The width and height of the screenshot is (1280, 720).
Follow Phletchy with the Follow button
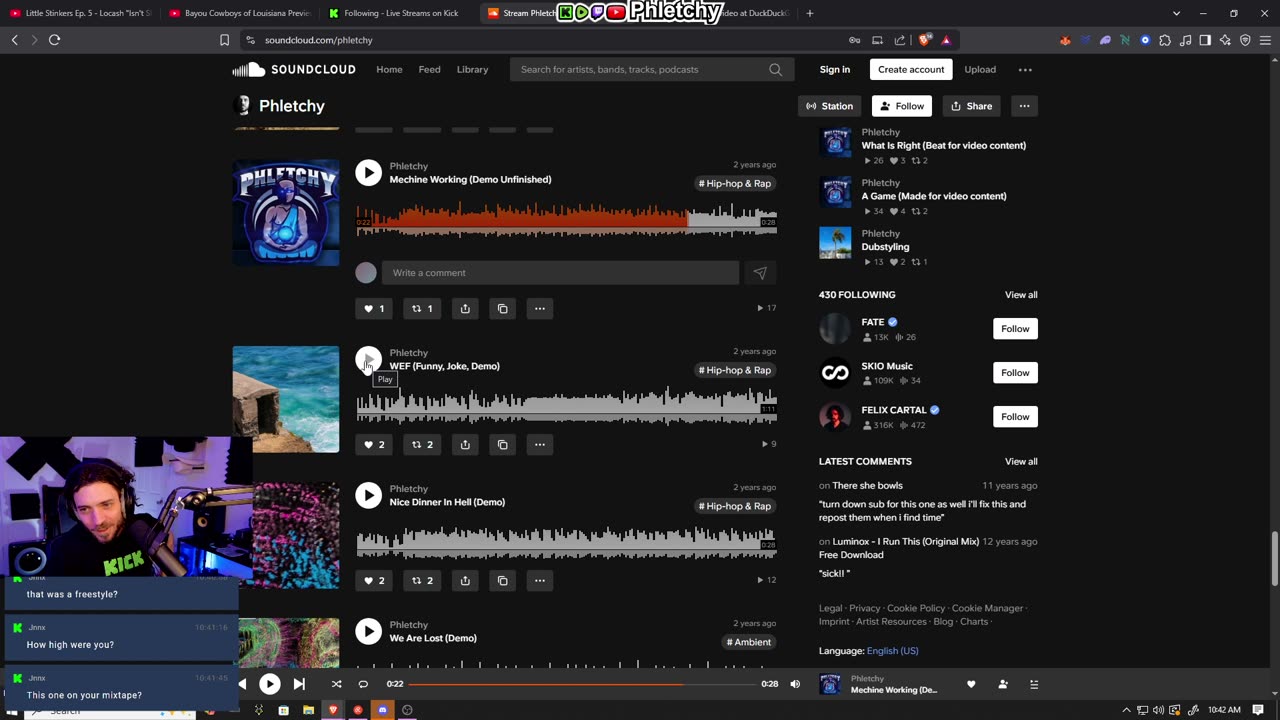tap(901, 106)
